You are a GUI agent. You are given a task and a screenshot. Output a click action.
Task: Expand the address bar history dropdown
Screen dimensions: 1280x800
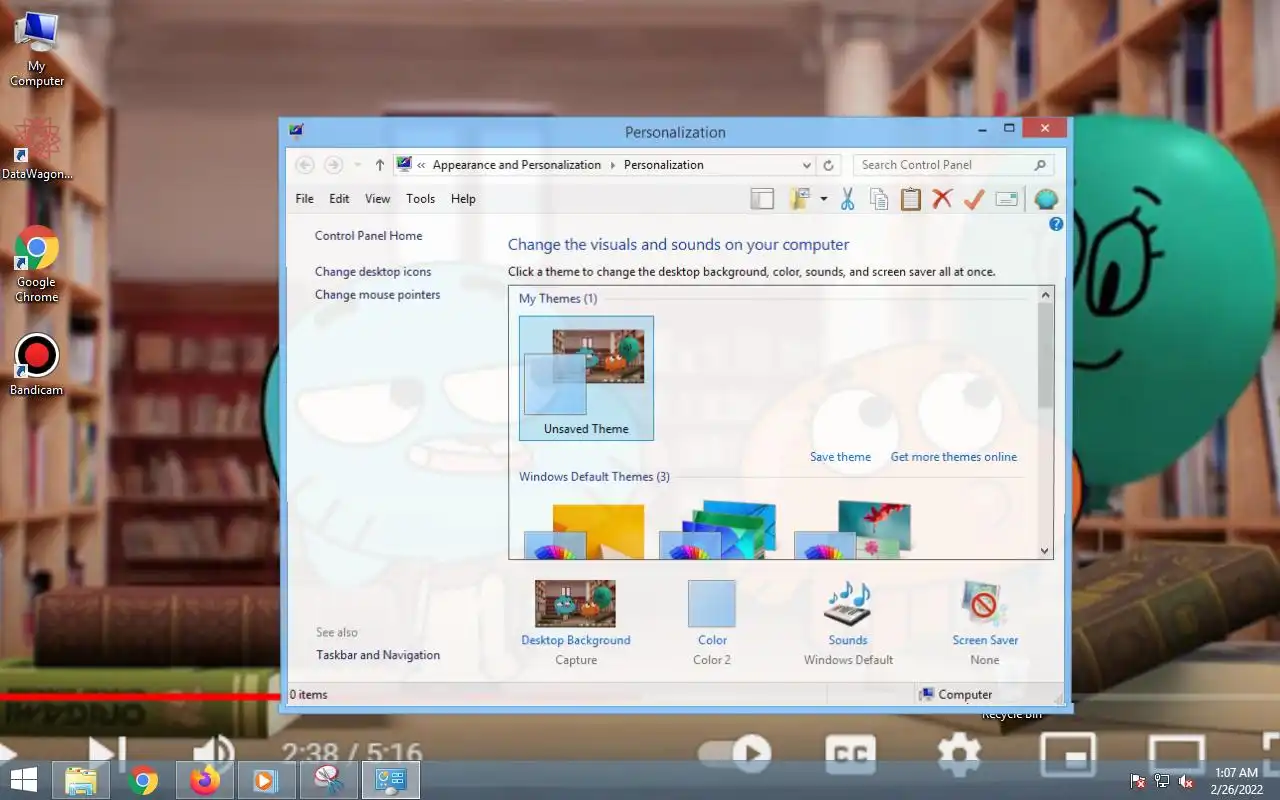807,165
